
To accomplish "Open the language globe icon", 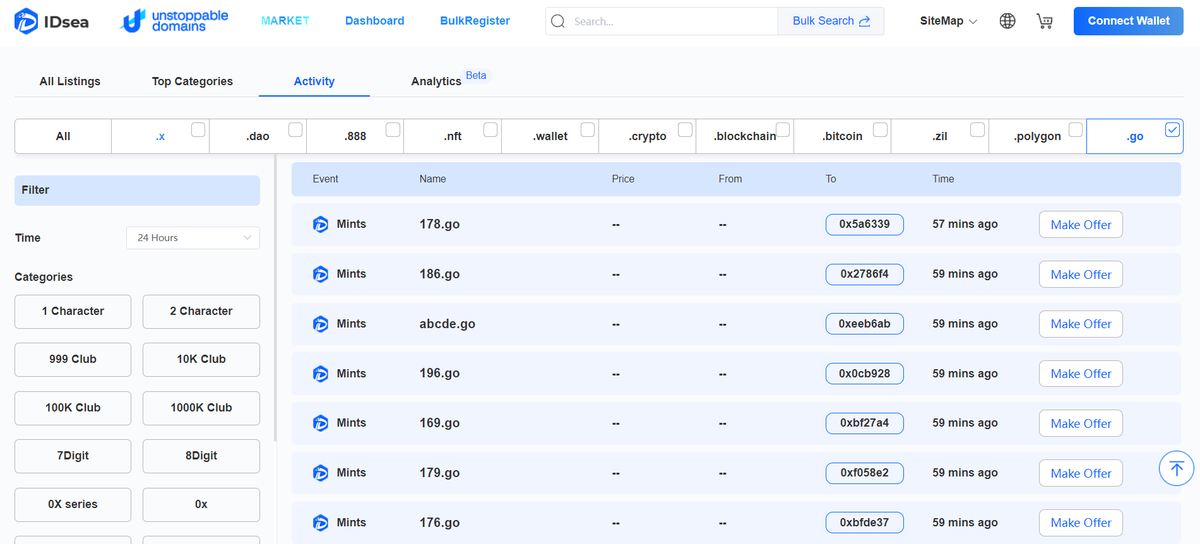I will tap(1008, 21).
